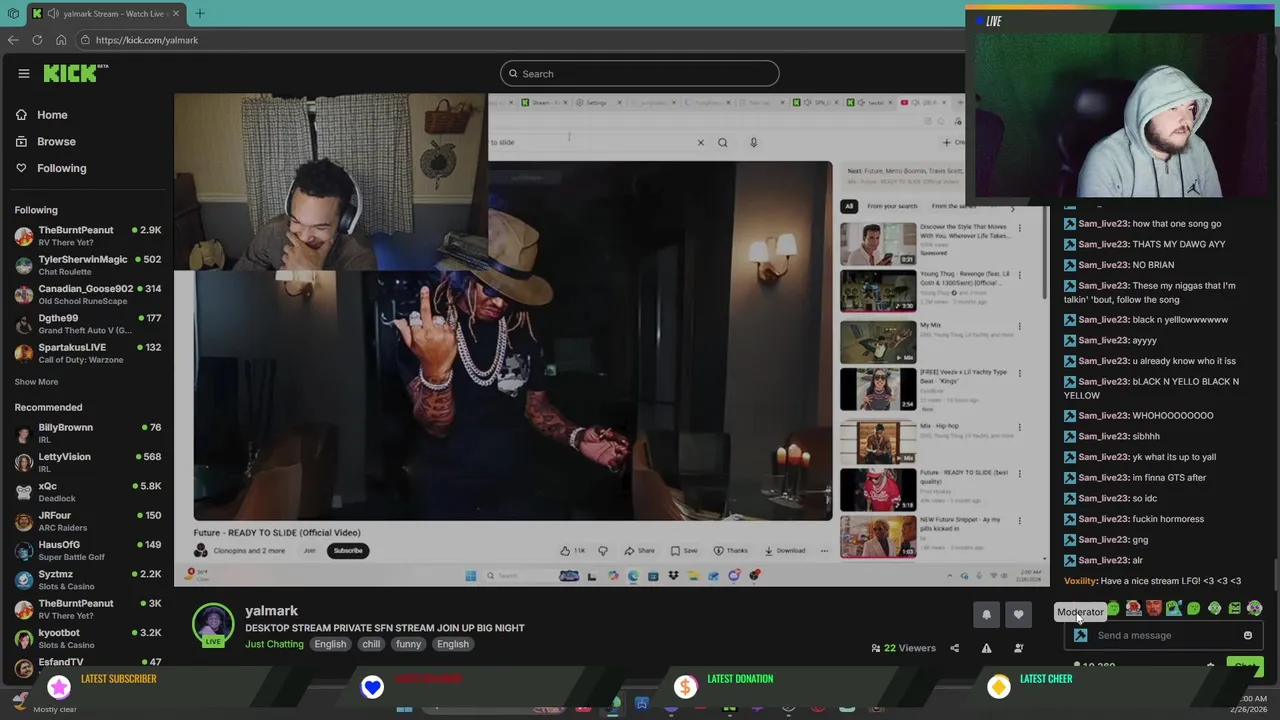Open JRFour recommended channel
The height and width of the screenshot is (720, 1280).
88,521
